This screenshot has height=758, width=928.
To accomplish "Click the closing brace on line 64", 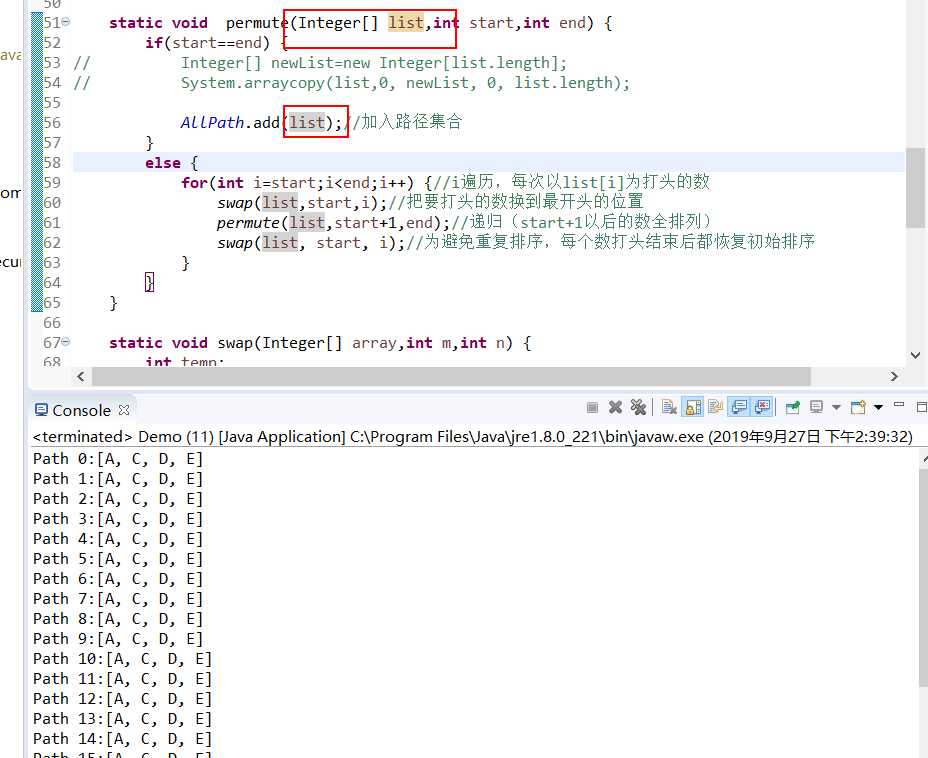I will (149, 282).
